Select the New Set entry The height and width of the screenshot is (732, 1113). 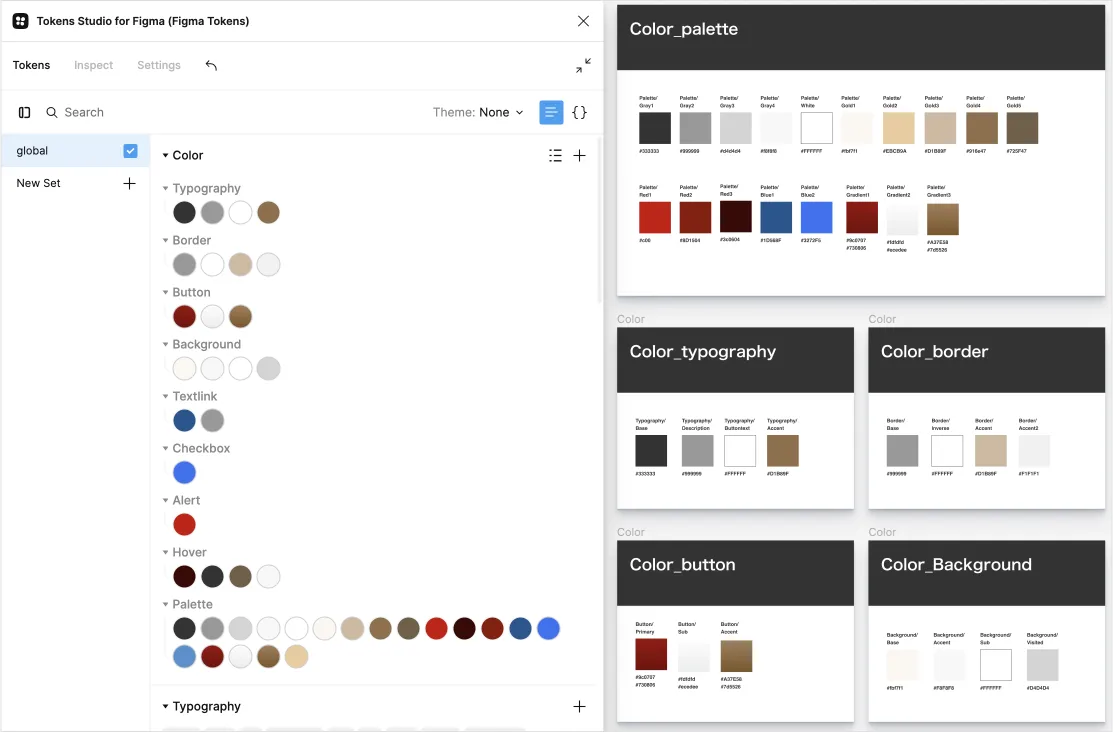coord(39,183)
